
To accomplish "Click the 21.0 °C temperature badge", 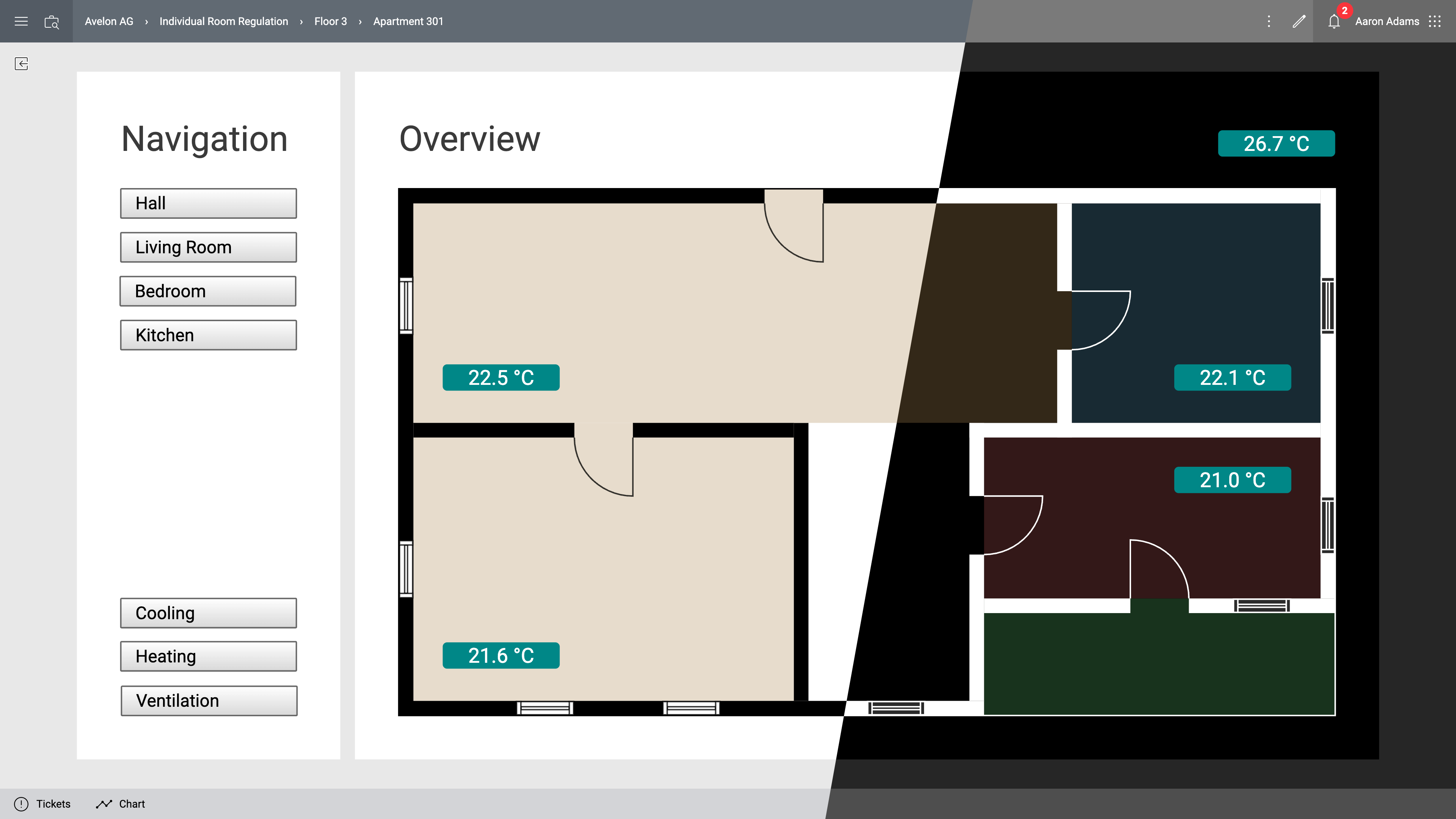I will coord(1232,480).
